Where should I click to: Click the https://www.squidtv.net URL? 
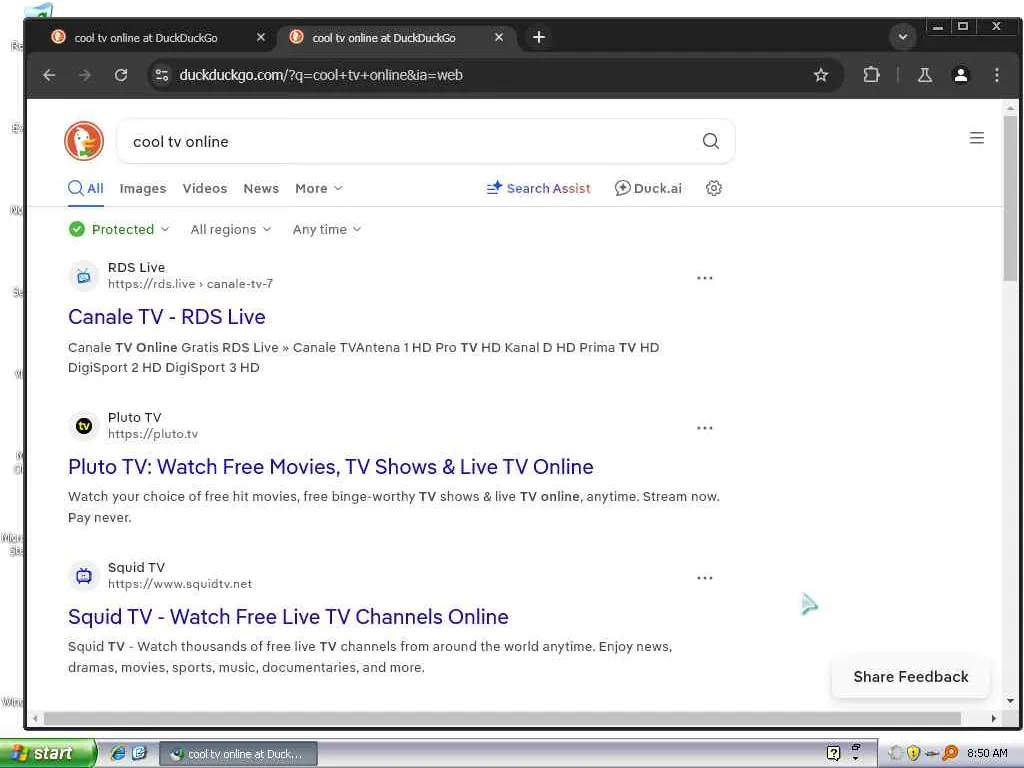[180, 584]
